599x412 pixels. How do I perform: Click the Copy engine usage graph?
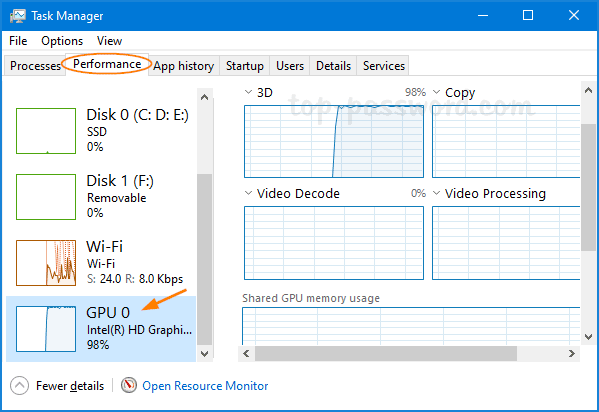click(506, 141)
